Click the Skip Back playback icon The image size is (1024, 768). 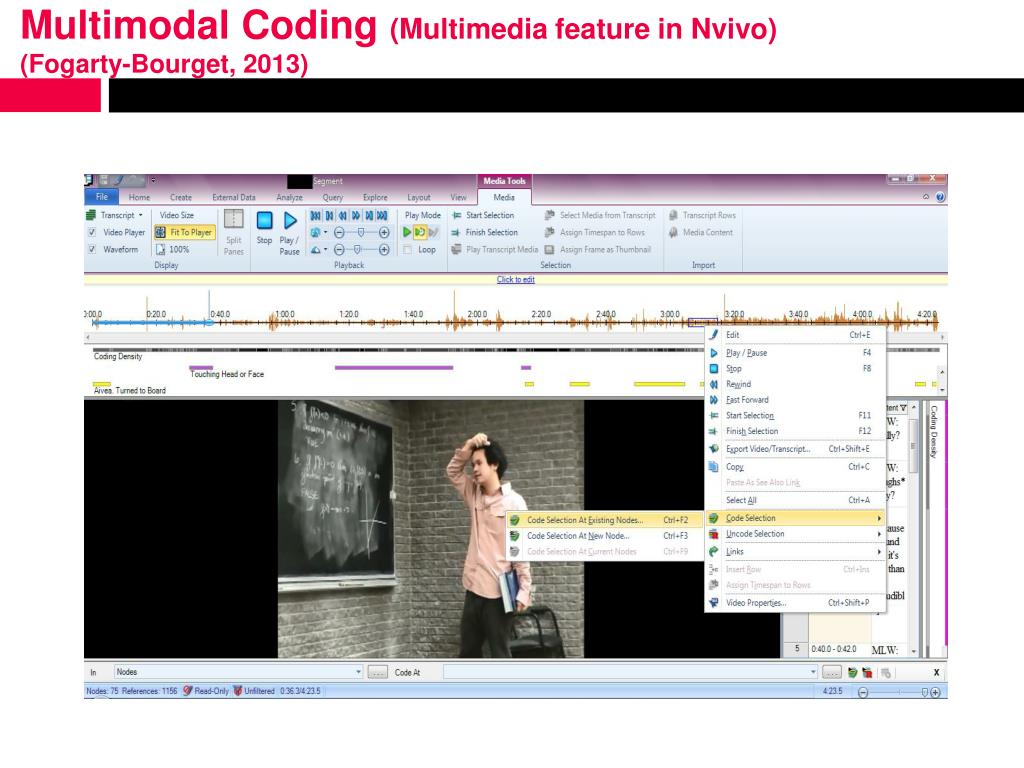click(x=330, y=216)
